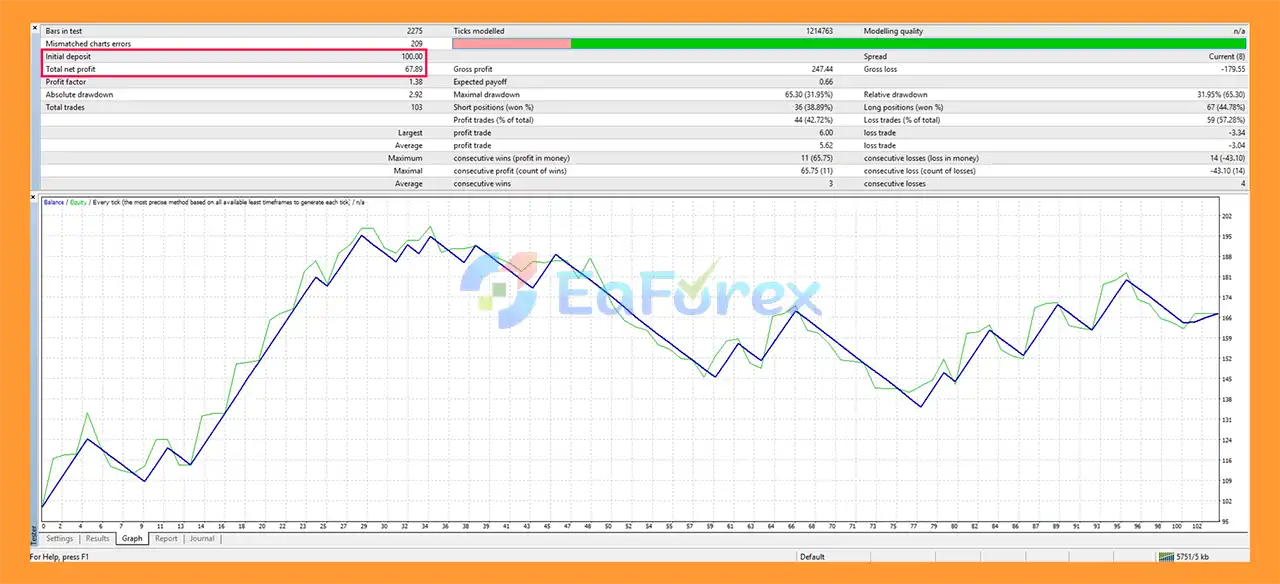The height and width of the screenshot is (584, 1280).
Task: Click the Default profile in status bar
Action: [812, 557]
